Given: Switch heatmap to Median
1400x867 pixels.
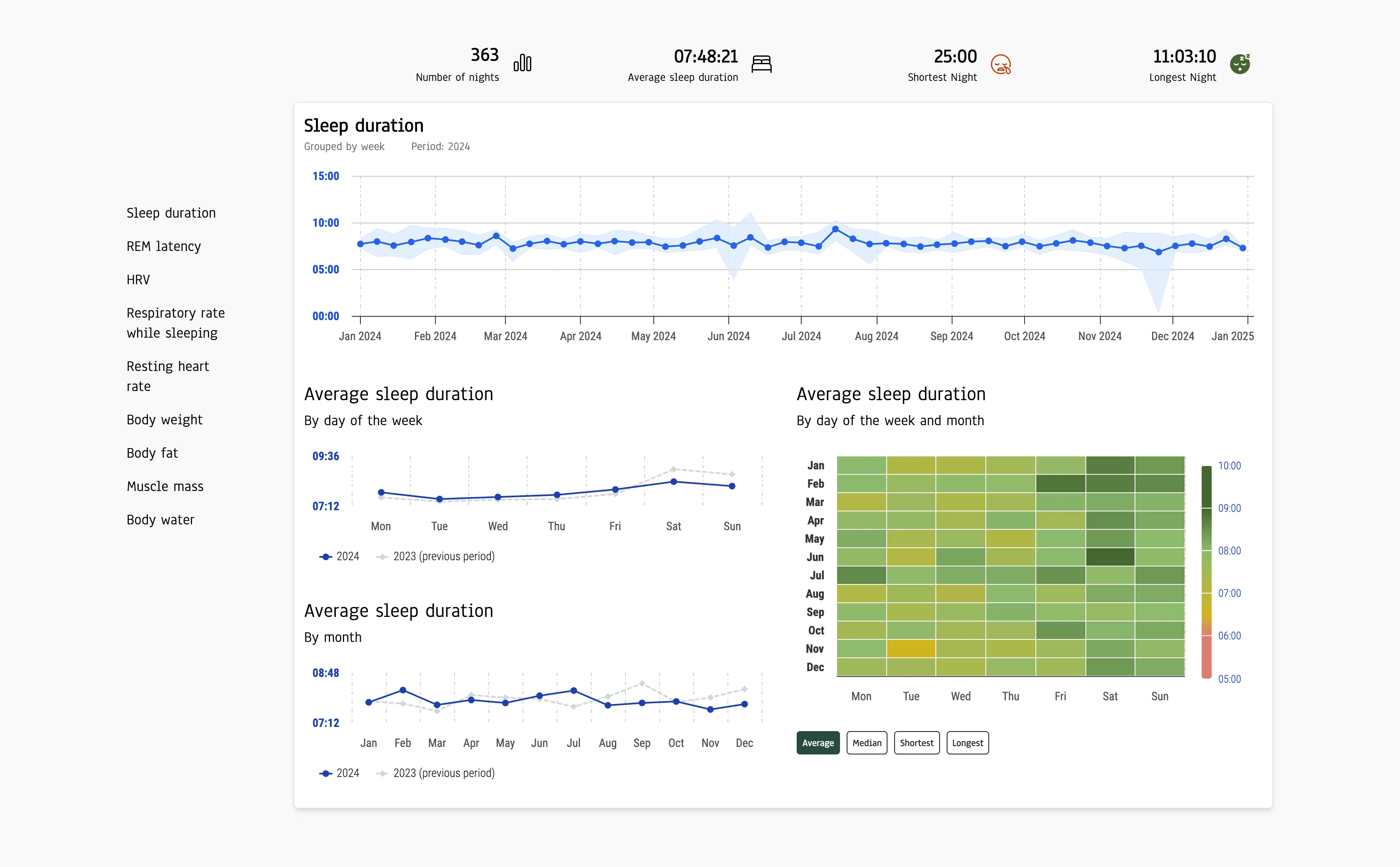Looking at the screenshot, I should coord(867,743).
